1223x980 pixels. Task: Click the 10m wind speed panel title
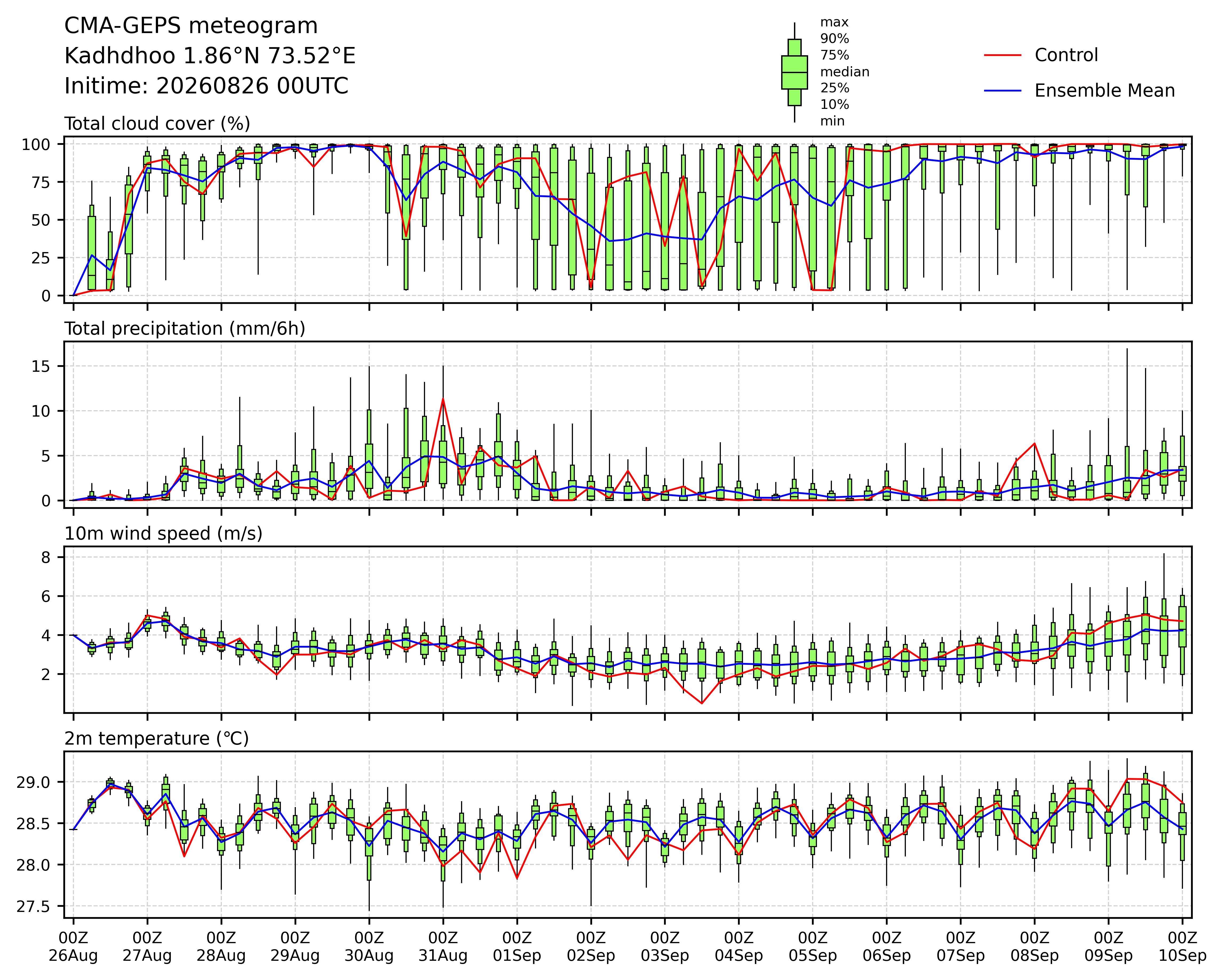click(x=163, y=534)
